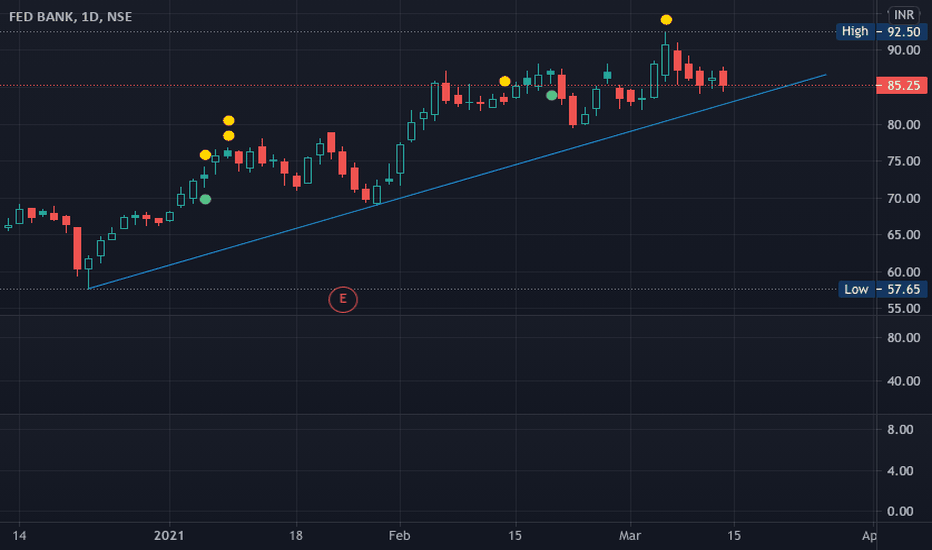Click the FED BANK, 1D, NSE title

[71, 17]
